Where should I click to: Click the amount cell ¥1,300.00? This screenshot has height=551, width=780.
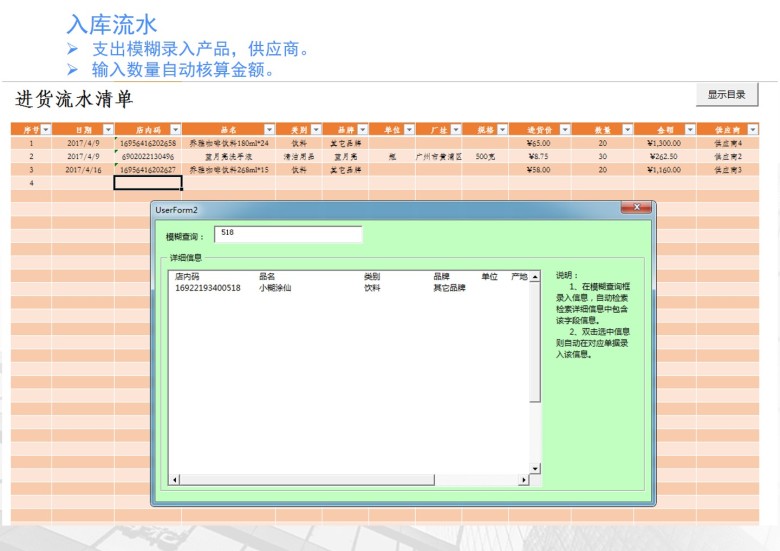(x=665, y=143)
